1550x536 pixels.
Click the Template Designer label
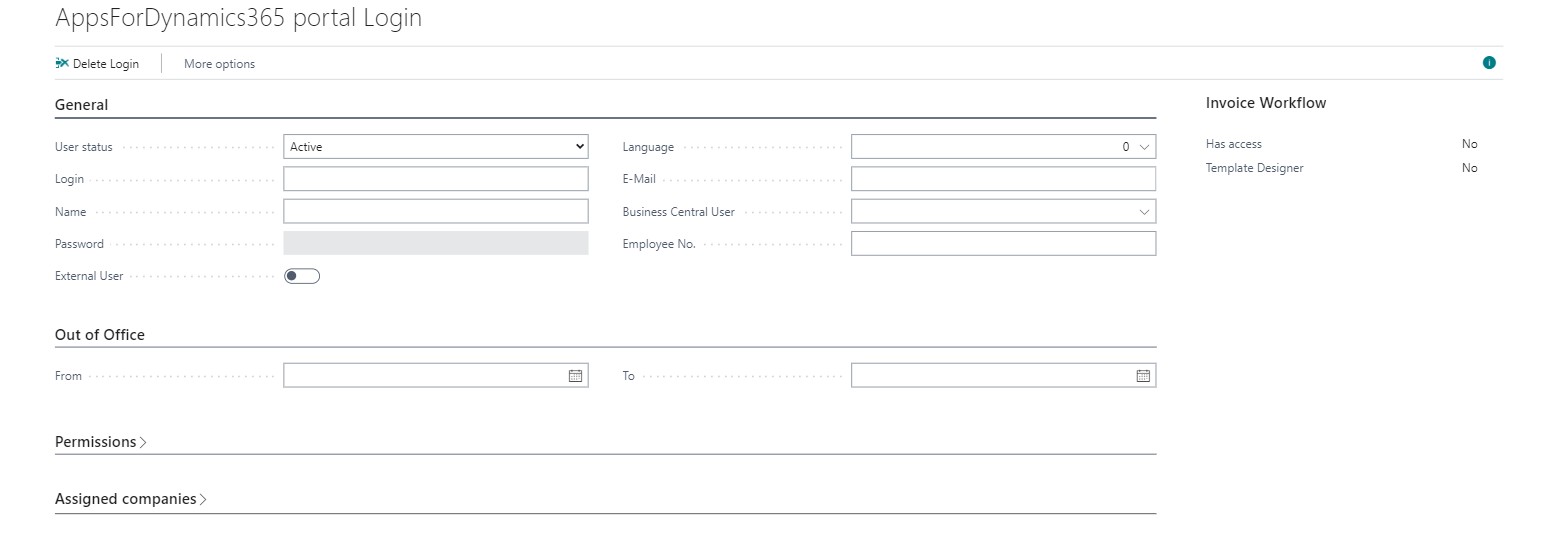pyautogui.click(x=1255, y=168)
